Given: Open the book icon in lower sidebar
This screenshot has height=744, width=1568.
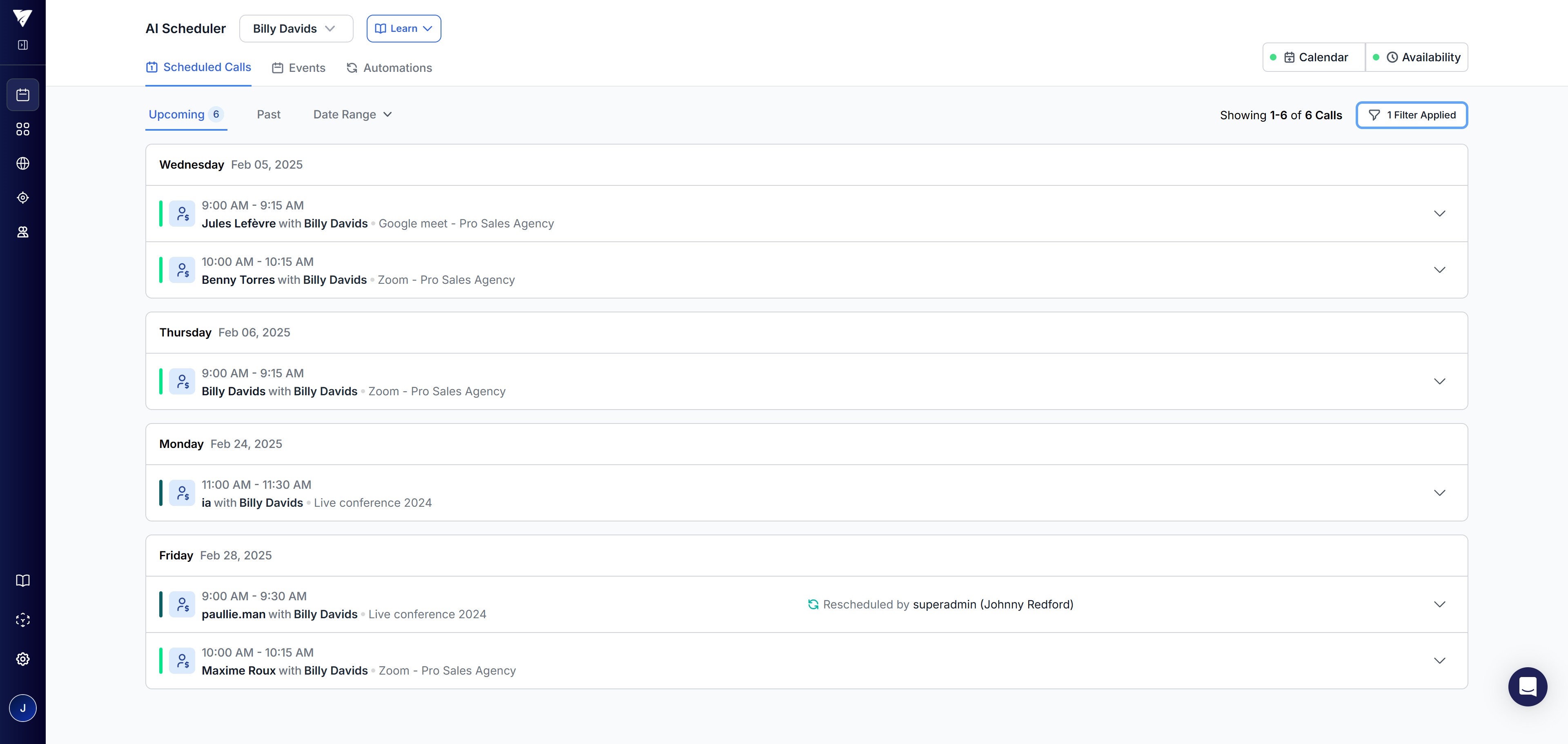Looking at the screenshot, I should tap(22, 580).
